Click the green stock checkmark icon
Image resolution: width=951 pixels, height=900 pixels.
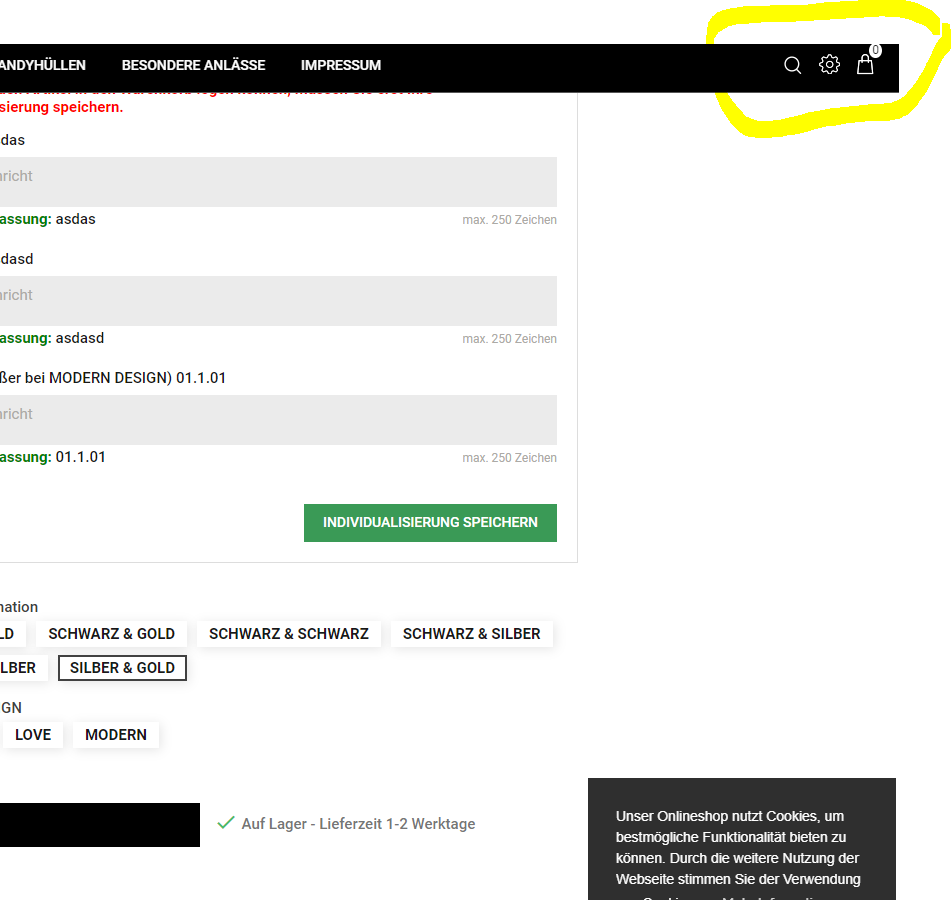[226, 822]
